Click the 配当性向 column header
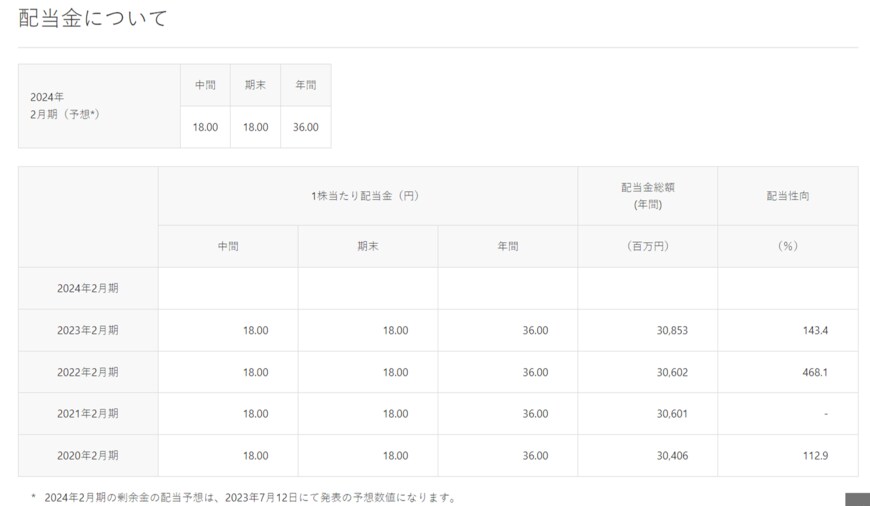 click(787, 196)
